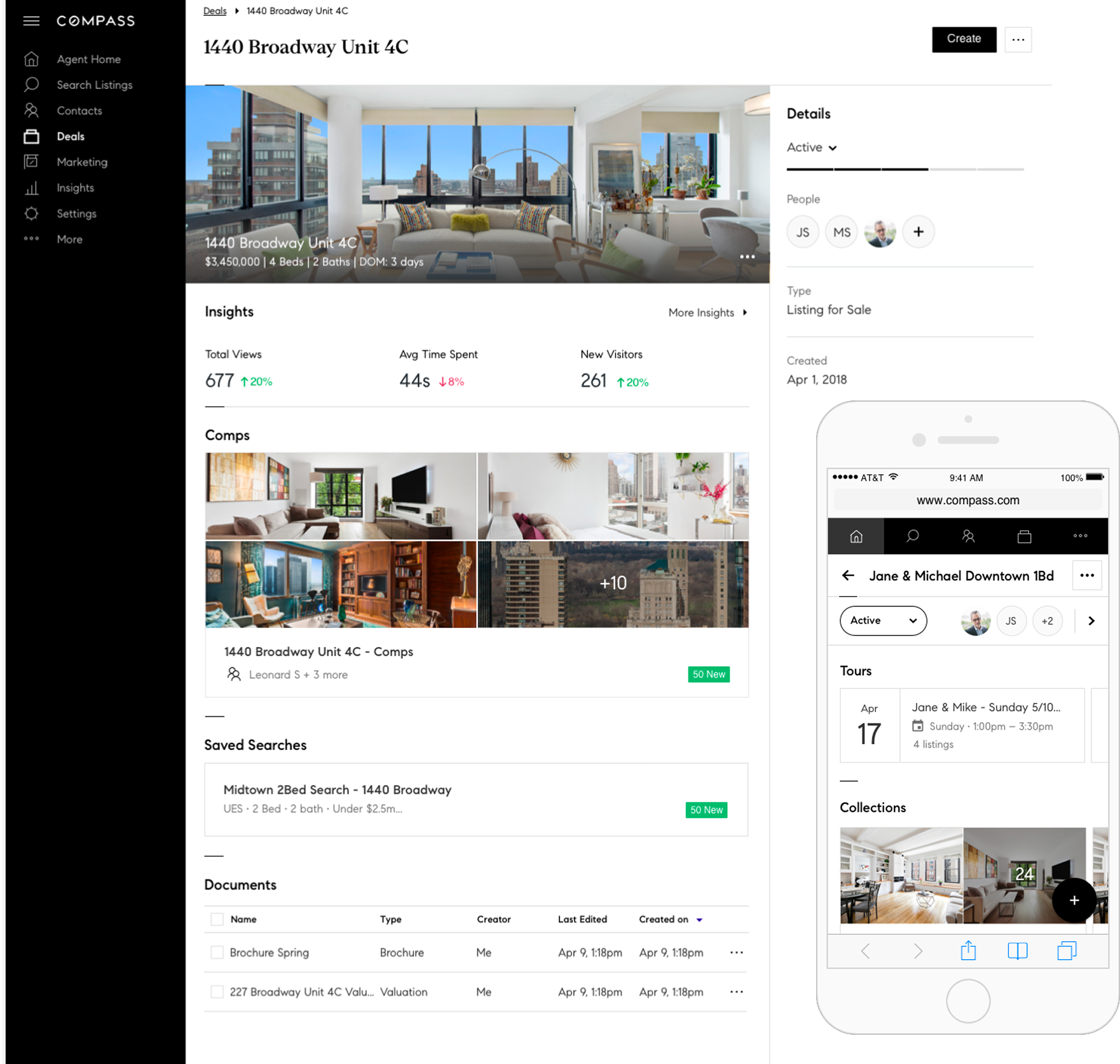Open the Apr 17 tour card on phone
1120x1064 pixels.
coord(962,725)
